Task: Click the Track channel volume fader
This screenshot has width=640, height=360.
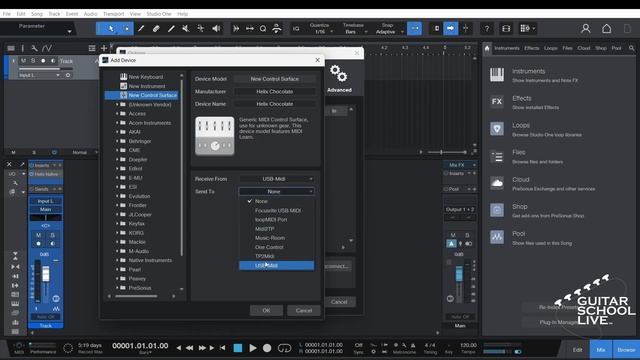Action: tap(46, 274)
